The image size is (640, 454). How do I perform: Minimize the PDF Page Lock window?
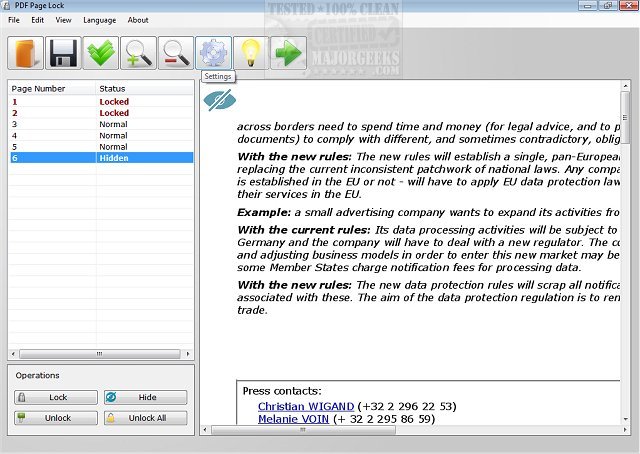(588, 5)
